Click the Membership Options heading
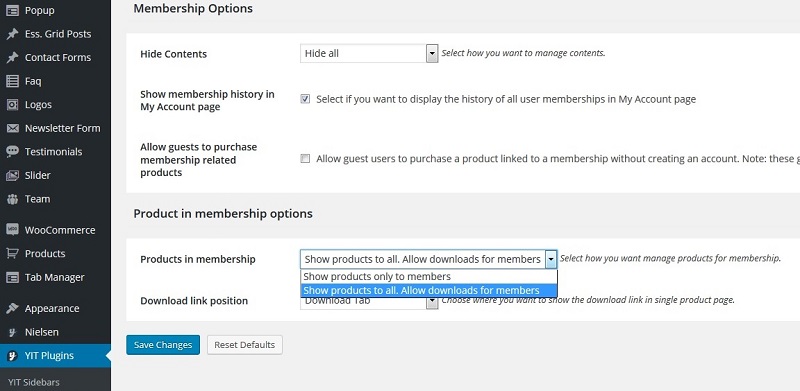The image size is (800, 391). pos(193,9)
